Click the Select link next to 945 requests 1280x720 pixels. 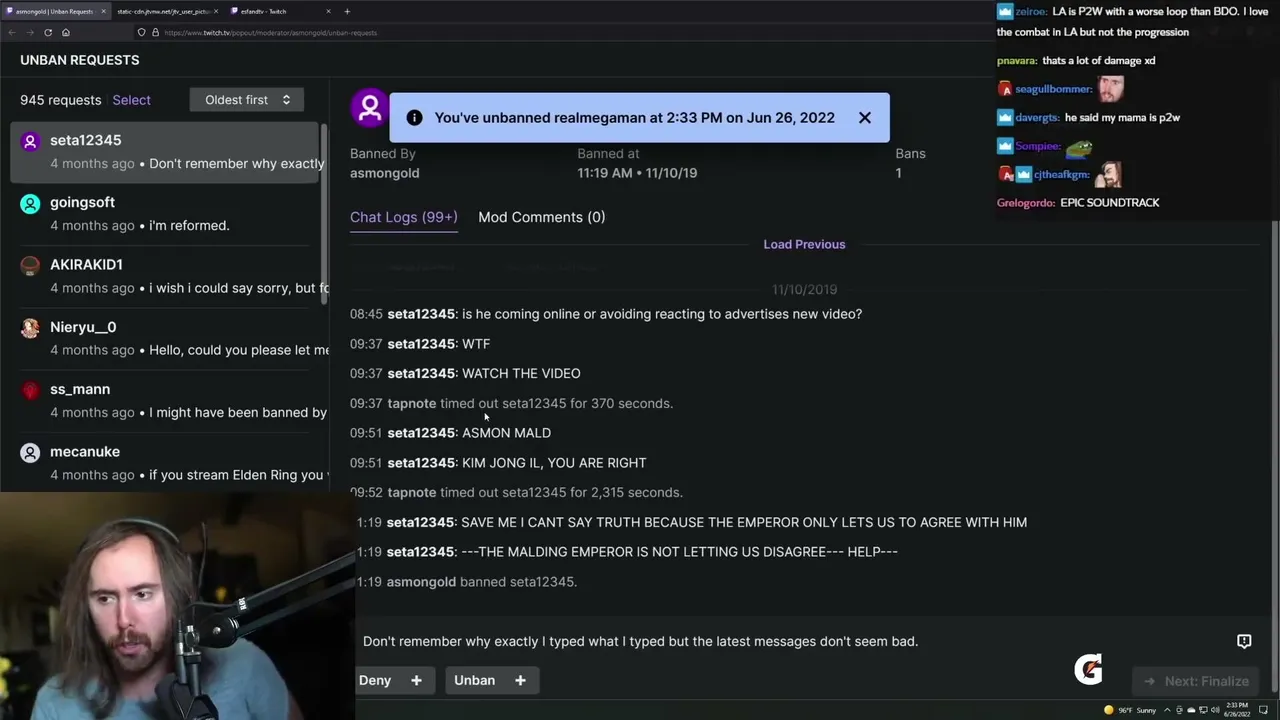pyautogui.click(x=131, y=100)
